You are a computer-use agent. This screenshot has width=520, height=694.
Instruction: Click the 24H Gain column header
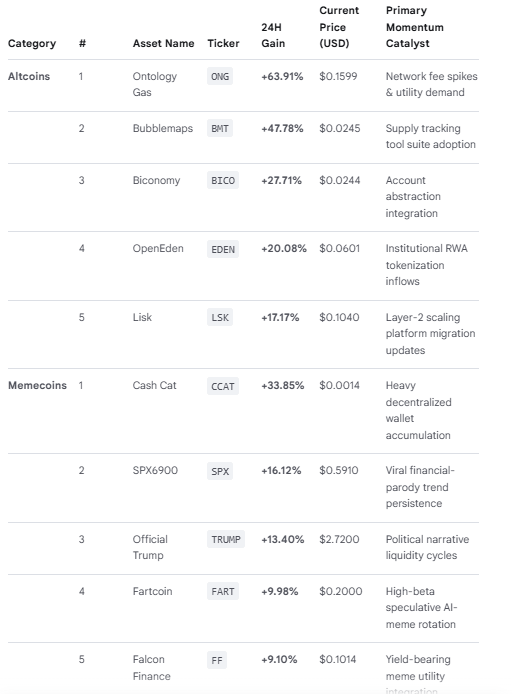273,35
